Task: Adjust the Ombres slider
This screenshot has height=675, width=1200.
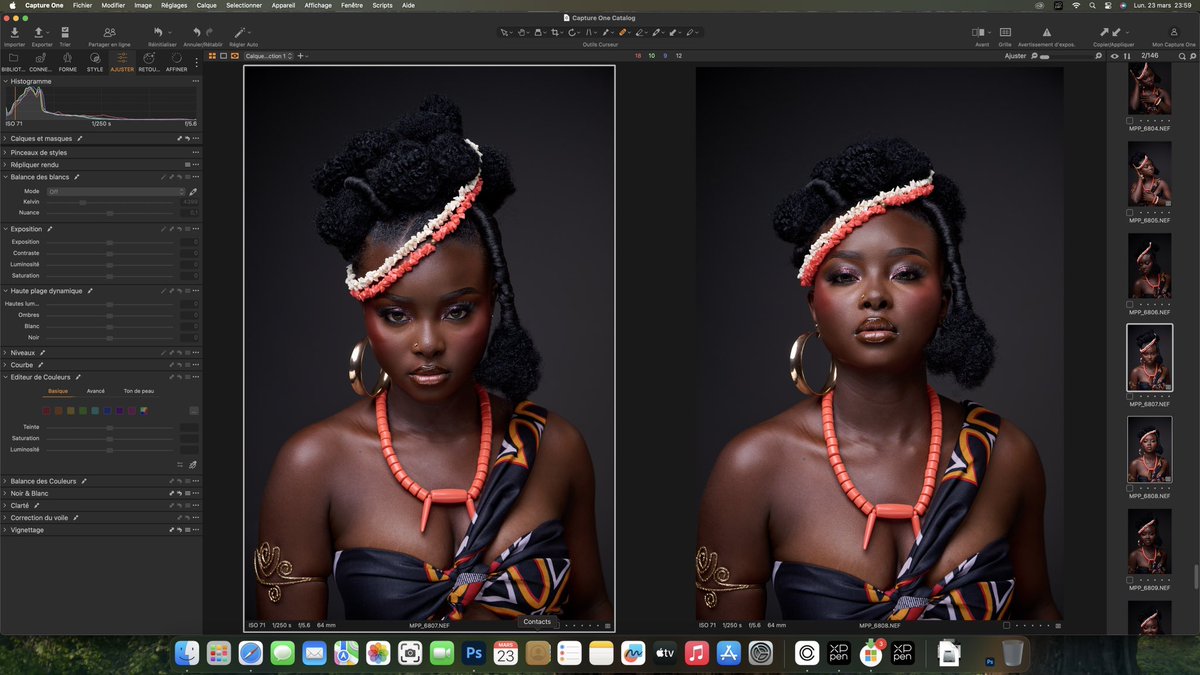Action: click(x=110, y=315)
